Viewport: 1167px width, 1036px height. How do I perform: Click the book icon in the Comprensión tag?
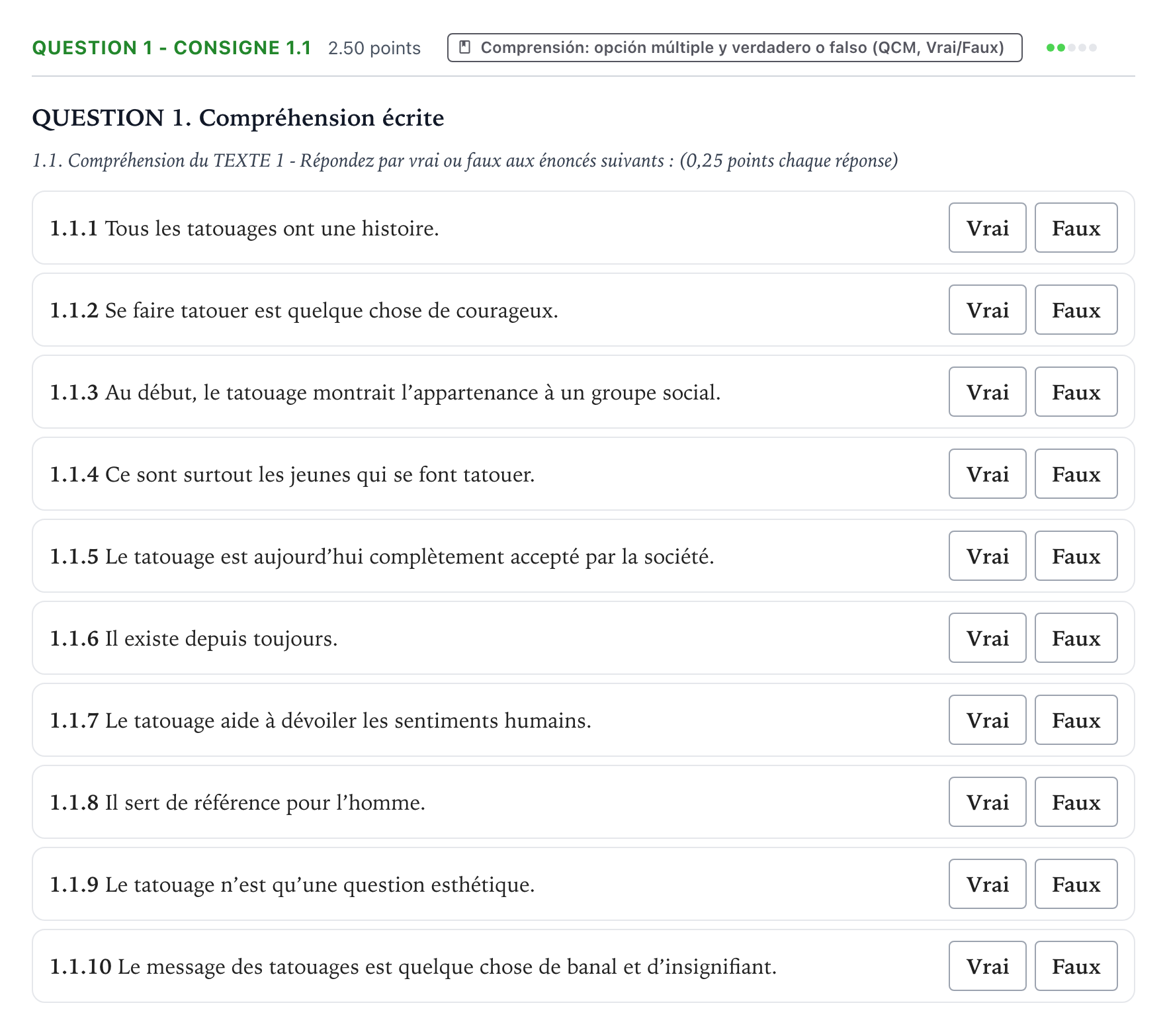[465, 48]
